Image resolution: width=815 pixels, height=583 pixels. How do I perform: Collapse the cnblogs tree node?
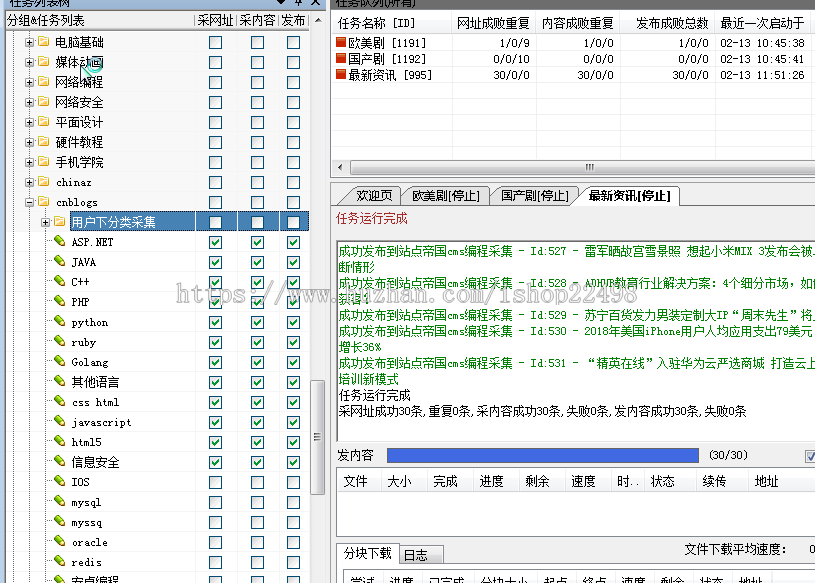(x=30, y=202)
